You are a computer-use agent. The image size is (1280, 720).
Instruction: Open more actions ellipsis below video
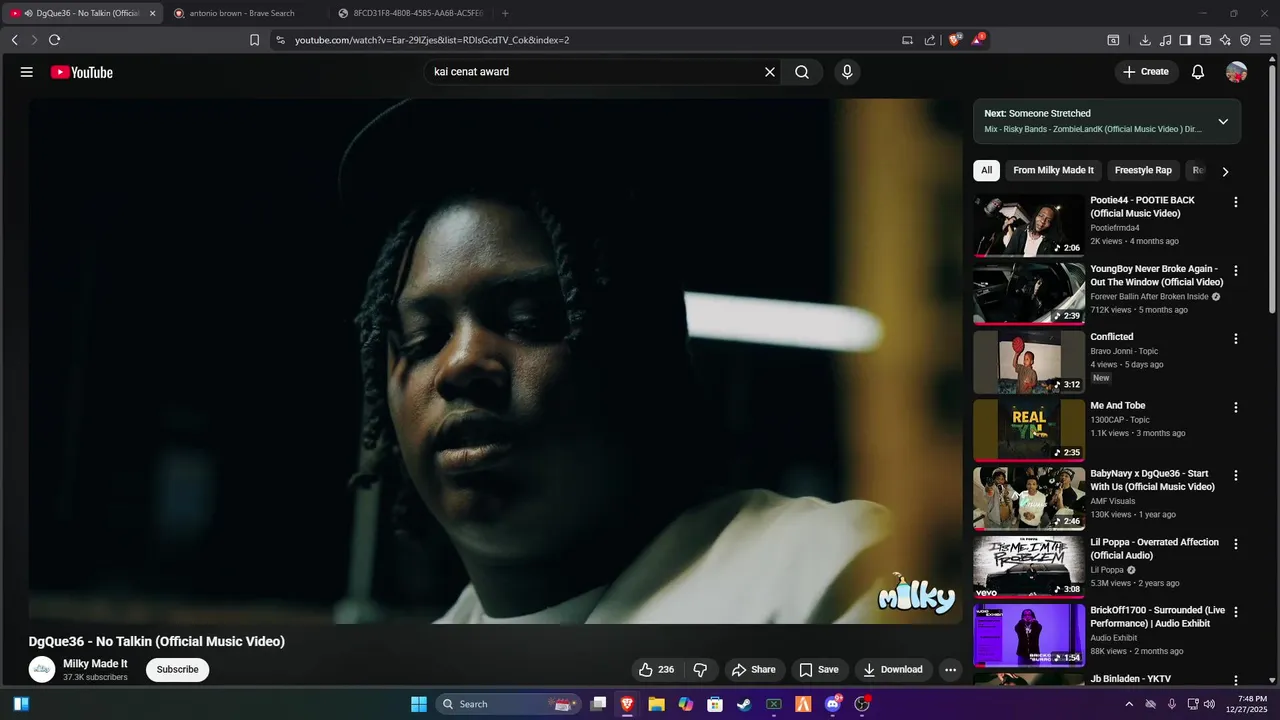[x=951, y=670]
